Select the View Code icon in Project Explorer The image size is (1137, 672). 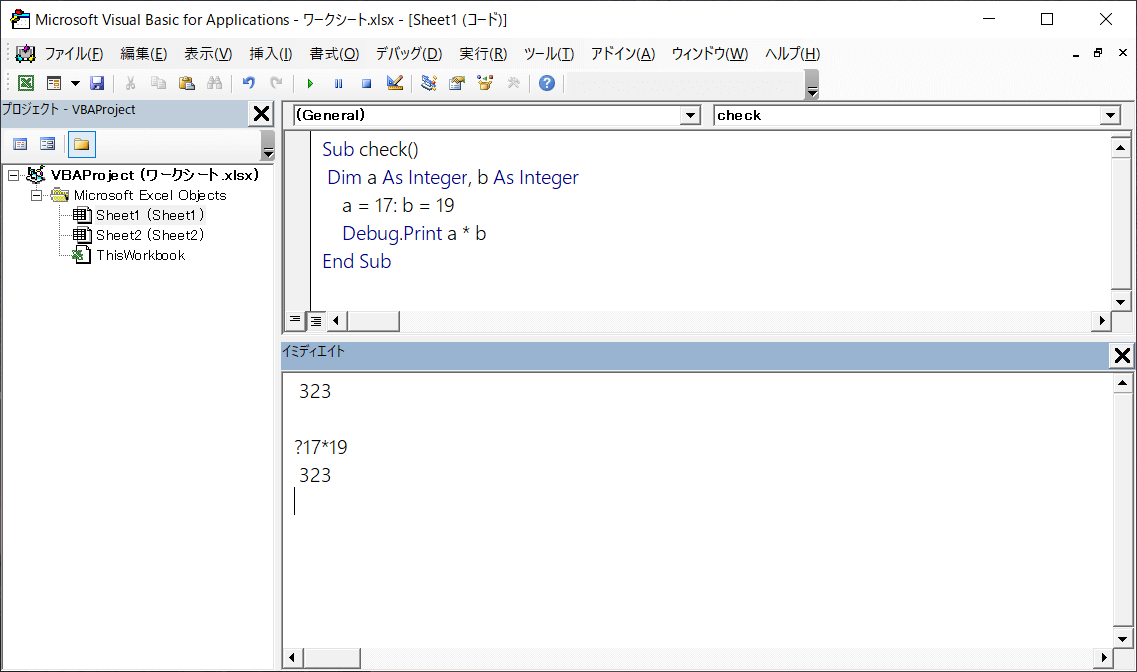[22, 144]
